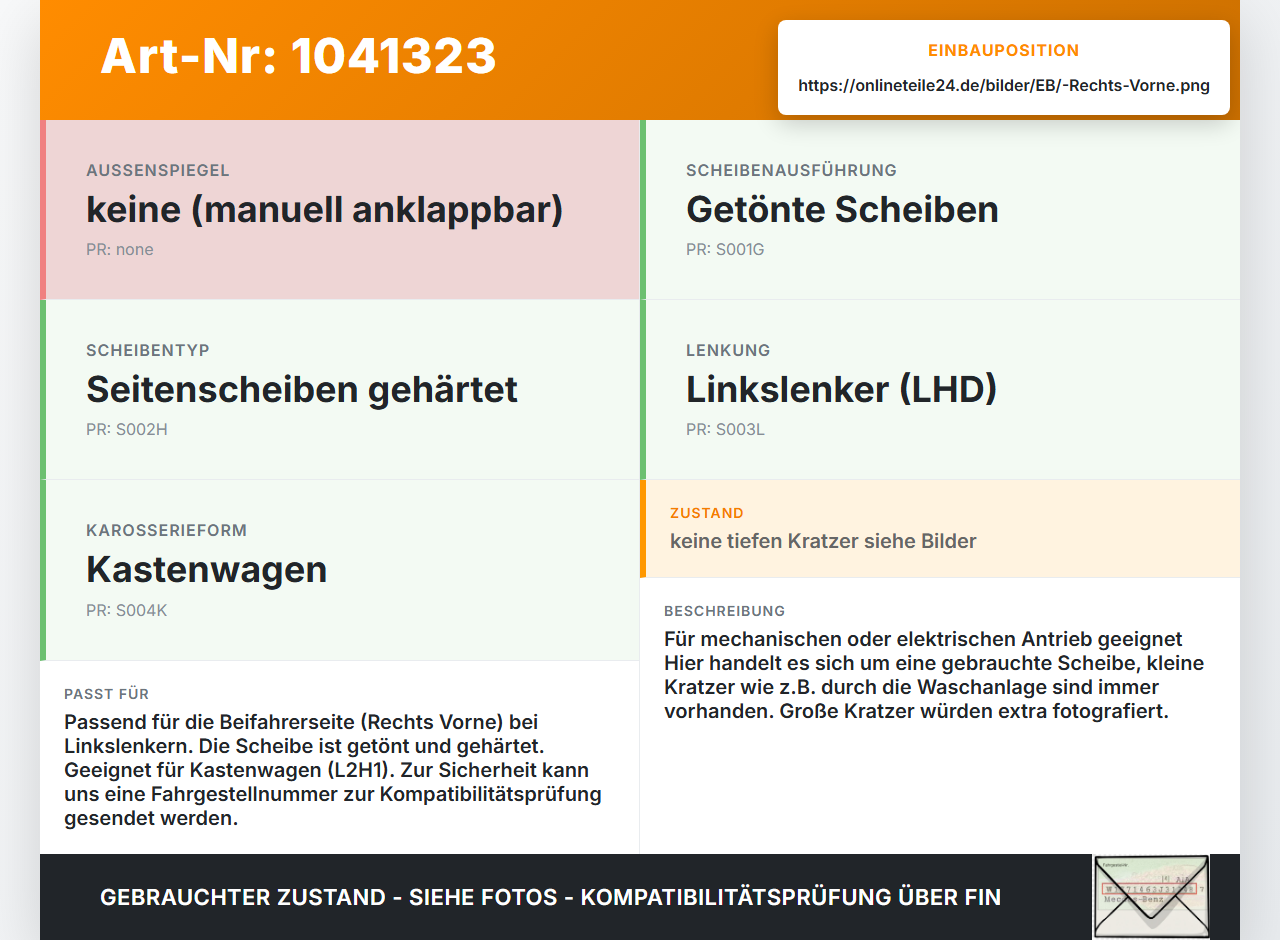Select the Art-Nr 1041323 title

[x=298, y=56]
